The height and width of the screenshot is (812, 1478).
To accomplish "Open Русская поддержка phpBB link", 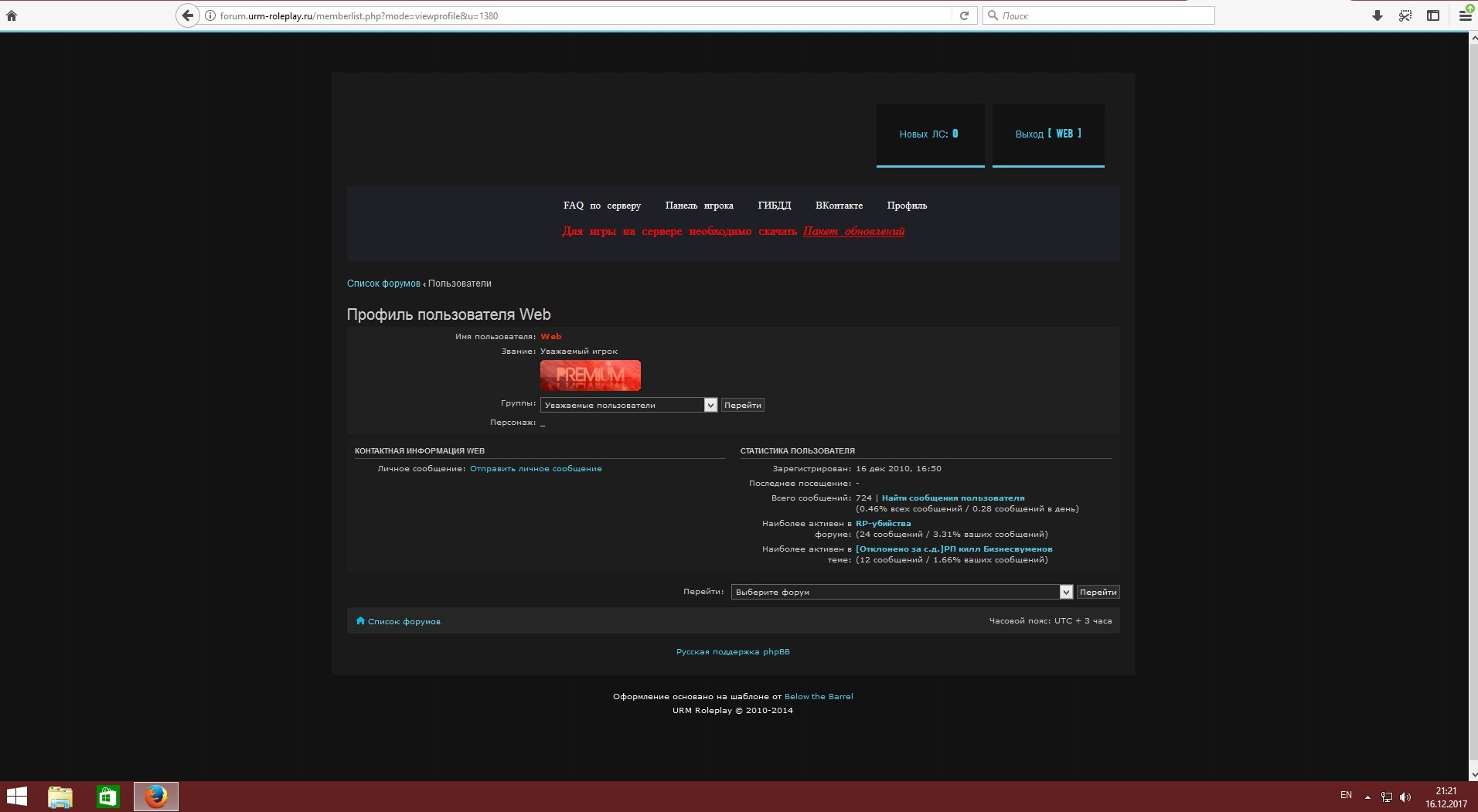I will pos(733,651).
